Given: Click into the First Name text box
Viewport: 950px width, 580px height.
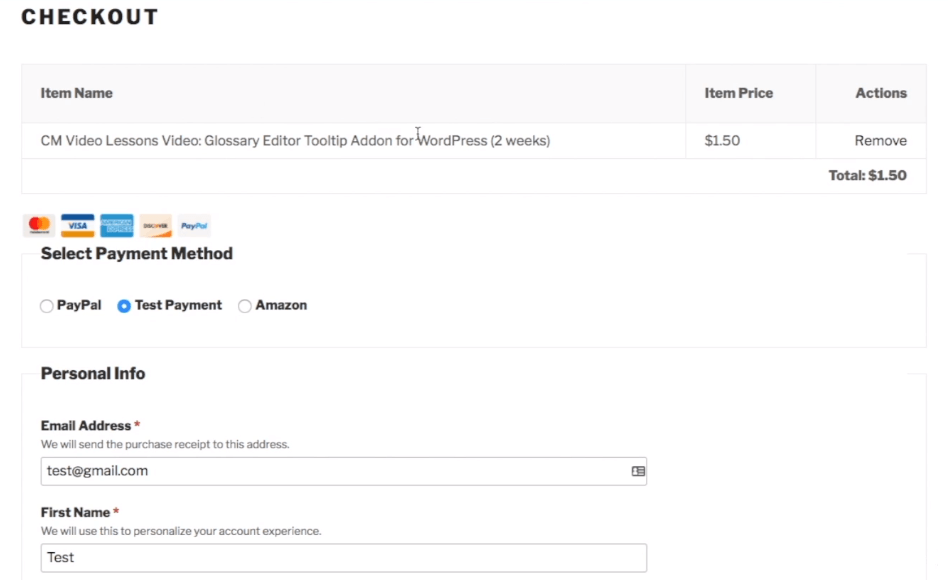Looking at the screenshot, I should (343, 557).
